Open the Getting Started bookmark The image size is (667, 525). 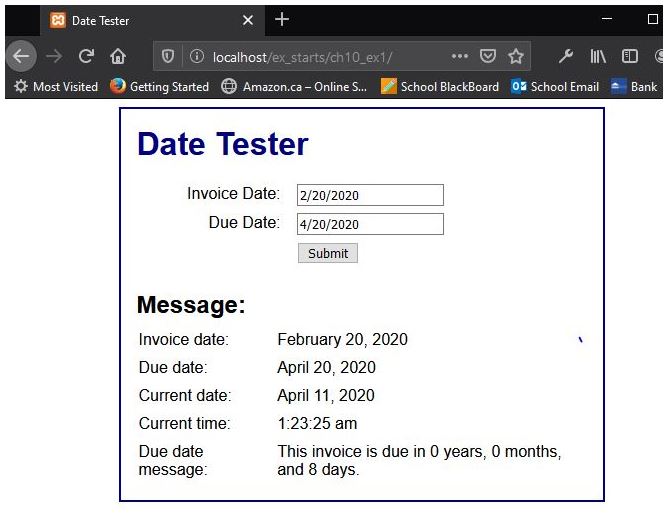click(x=160, y=87)
